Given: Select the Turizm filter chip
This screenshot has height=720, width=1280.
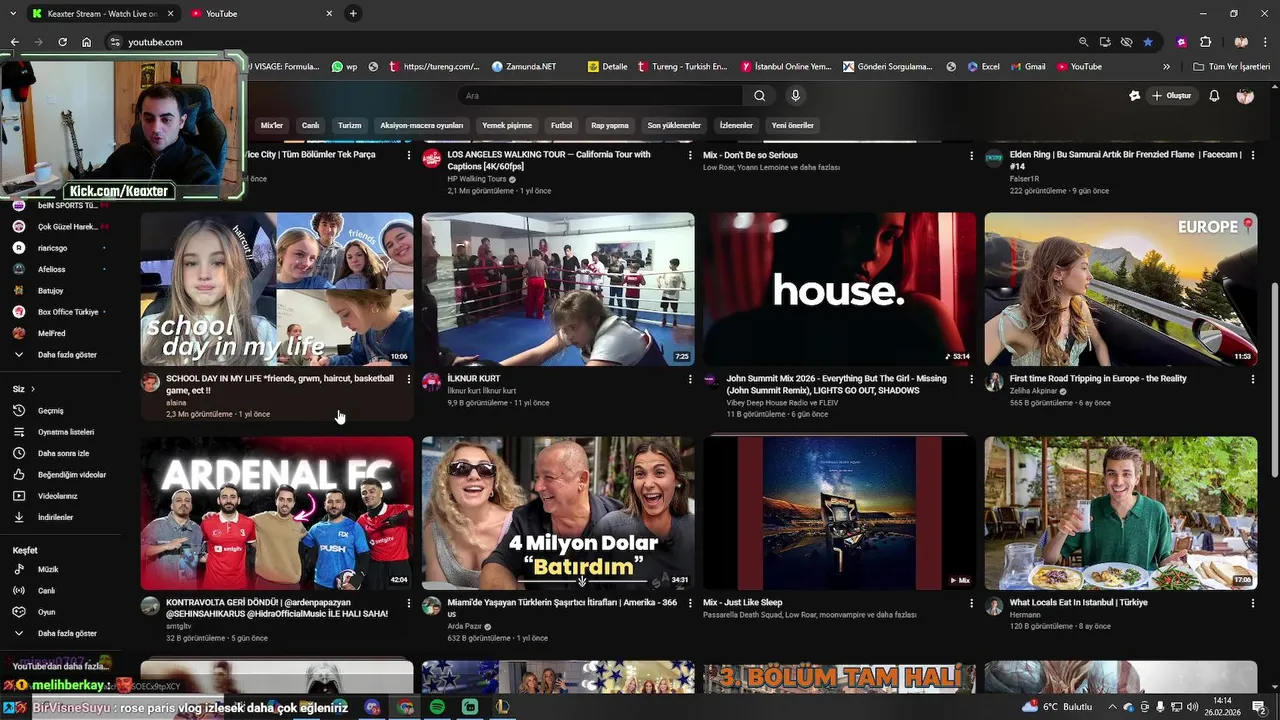Looking at the screenshot, I should [x=349, y=125].
